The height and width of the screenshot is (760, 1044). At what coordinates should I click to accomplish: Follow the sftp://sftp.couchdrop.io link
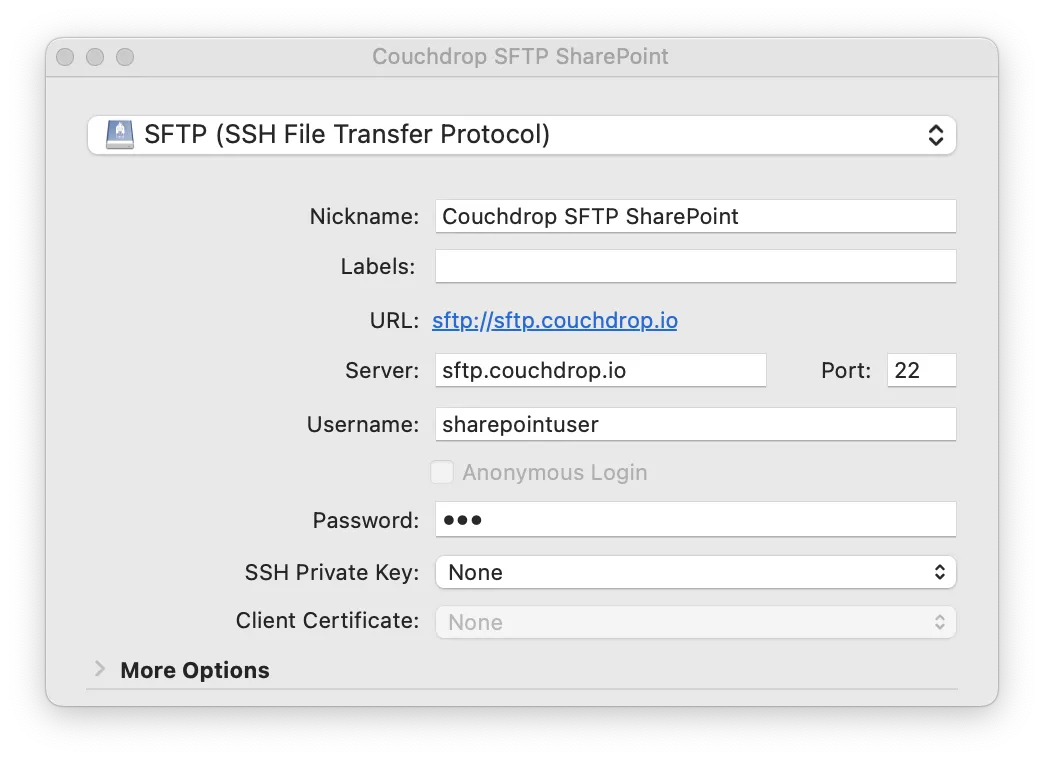point(554,320)
